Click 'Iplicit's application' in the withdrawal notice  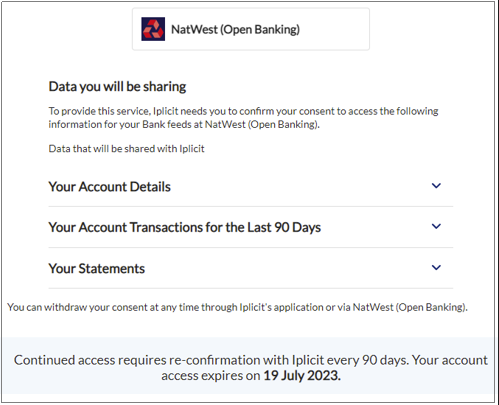click(x=281, y=307)
